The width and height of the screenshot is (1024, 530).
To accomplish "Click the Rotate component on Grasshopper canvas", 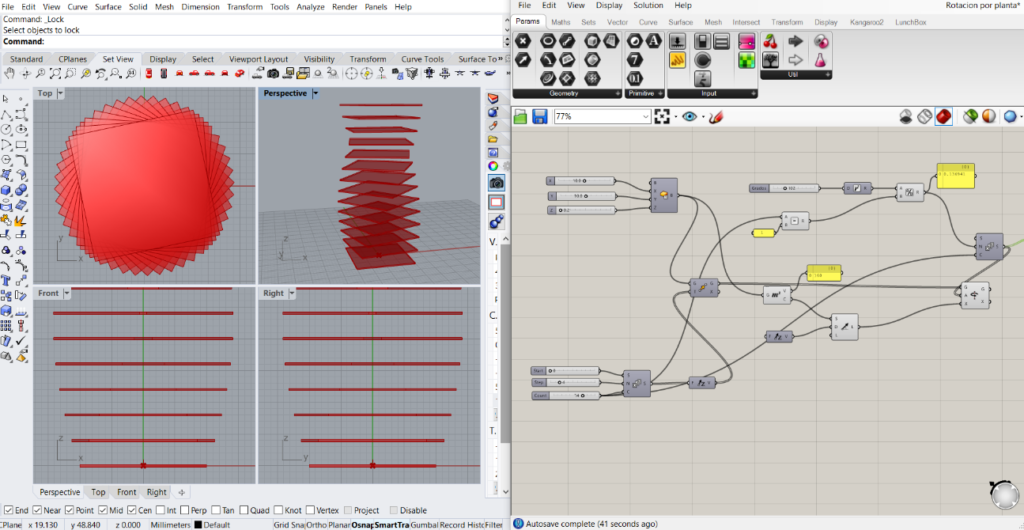I will 975,295.
